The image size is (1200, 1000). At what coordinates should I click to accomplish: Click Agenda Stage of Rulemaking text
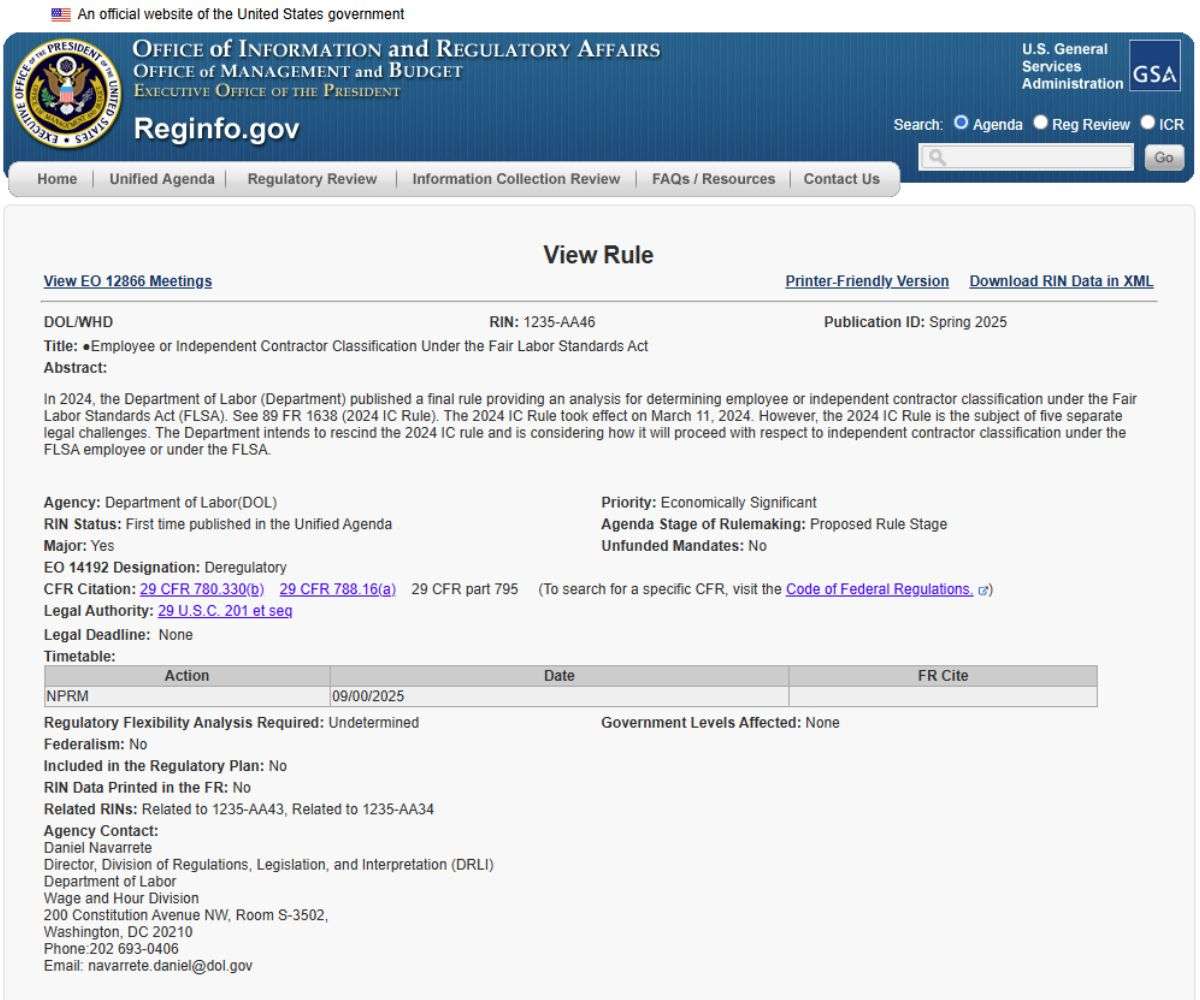coord(774,524)
